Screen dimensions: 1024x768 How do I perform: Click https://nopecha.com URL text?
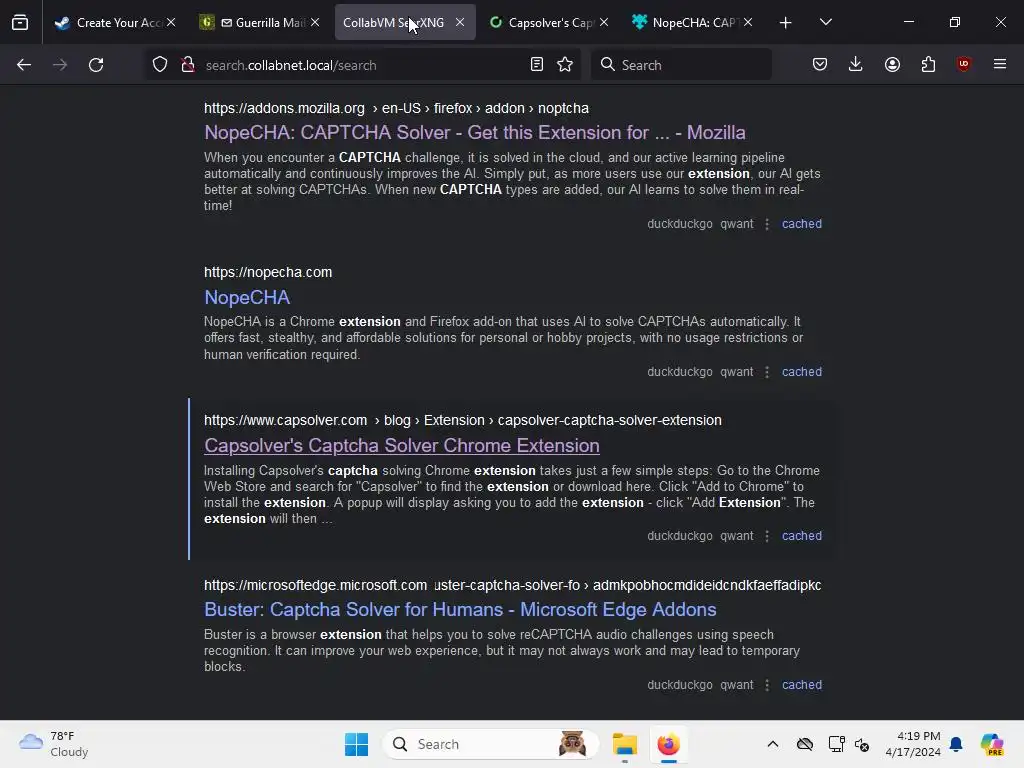(x=268, y=272)
